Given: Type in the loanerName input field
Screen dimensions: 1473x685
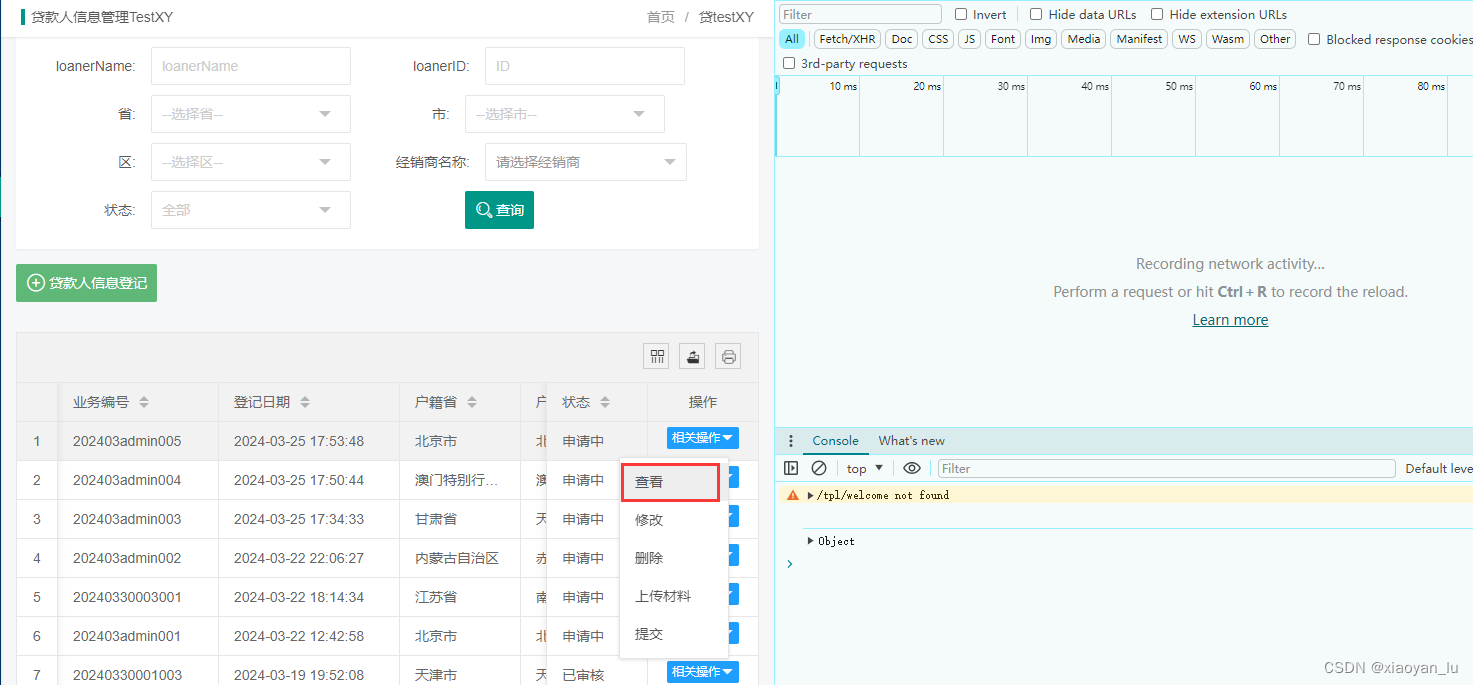Looking at the screenshot, I should 250,66.
